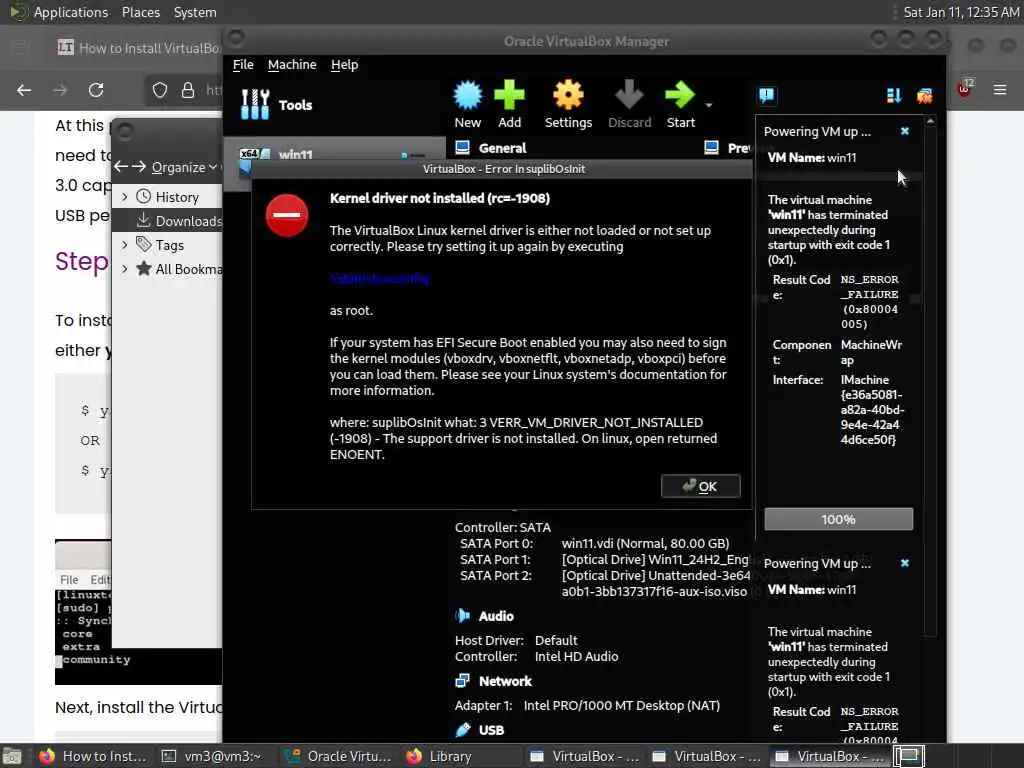
Task: Click the Library forward arrow
Action: pos(138,167)
